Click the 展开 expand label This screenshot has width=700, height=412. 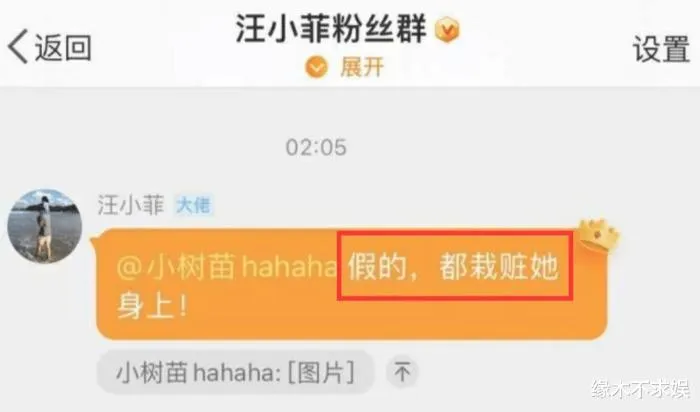362,68
